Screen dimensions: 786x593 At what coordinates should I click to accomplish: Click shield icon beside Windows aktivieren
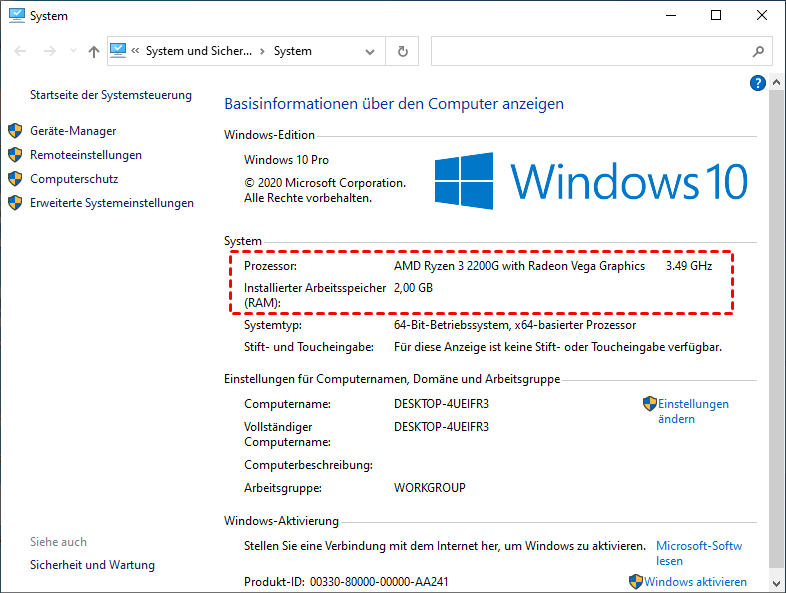(636, 581)
